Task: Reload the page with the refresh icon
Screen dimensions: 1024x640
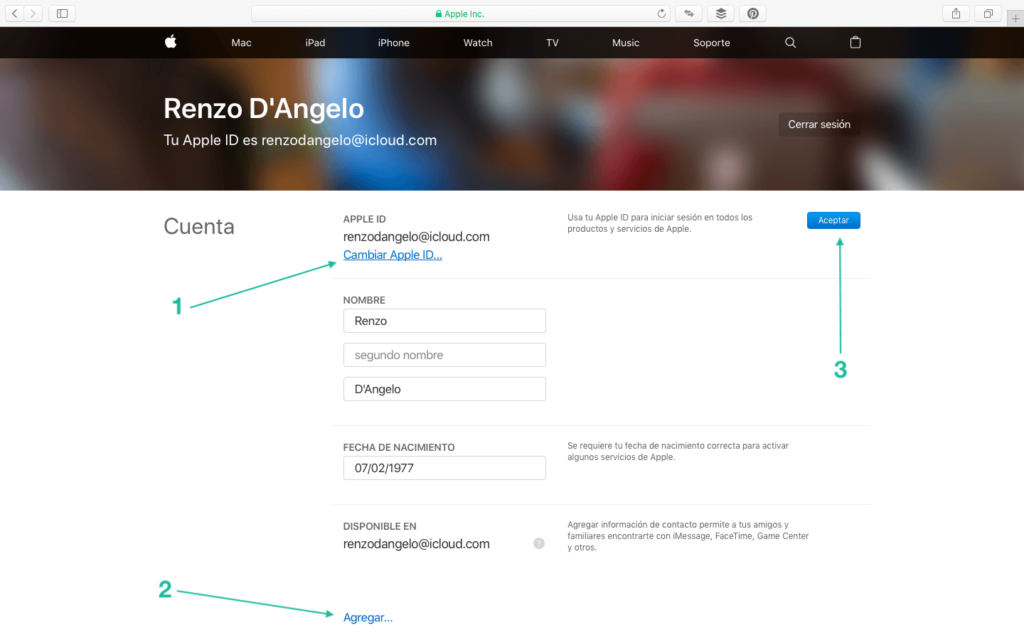Action: (661, 13)
